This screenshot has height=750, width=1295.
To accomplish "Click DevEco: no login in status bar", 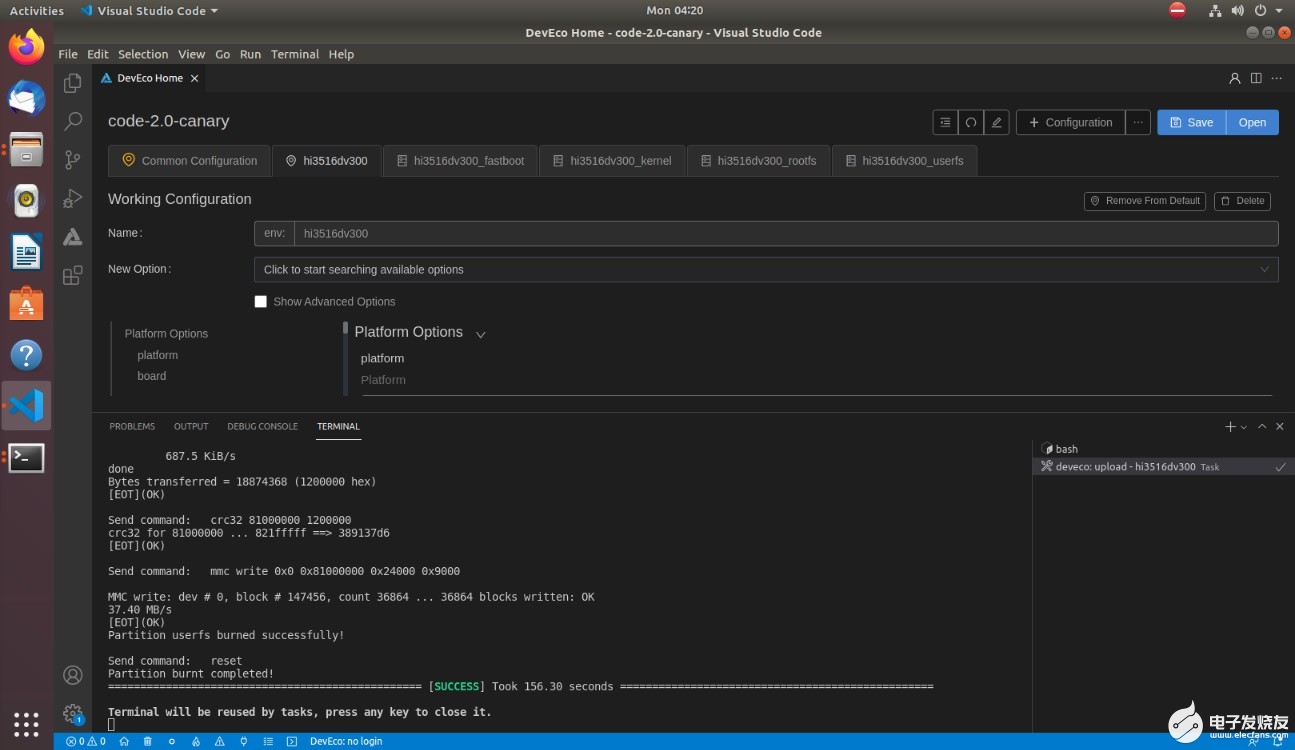I will click(x=346, y=742).
